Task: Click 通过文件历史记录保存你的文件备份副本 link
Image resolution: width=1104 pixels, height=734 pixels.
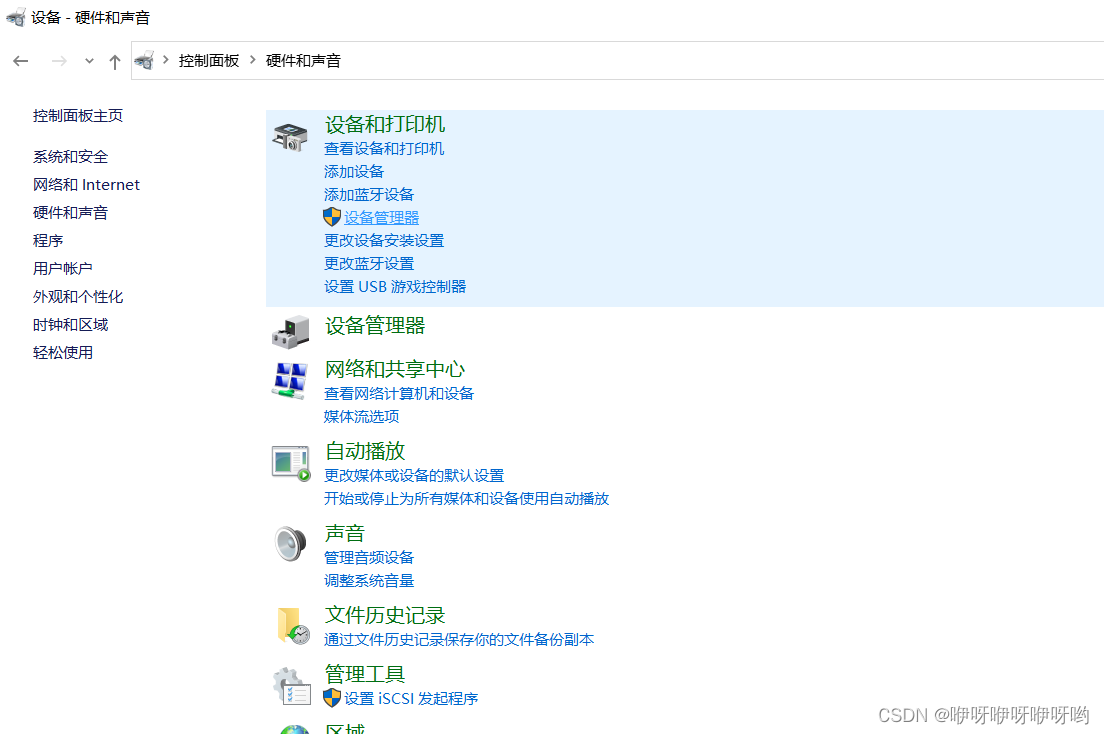Action: click(459, 640)
